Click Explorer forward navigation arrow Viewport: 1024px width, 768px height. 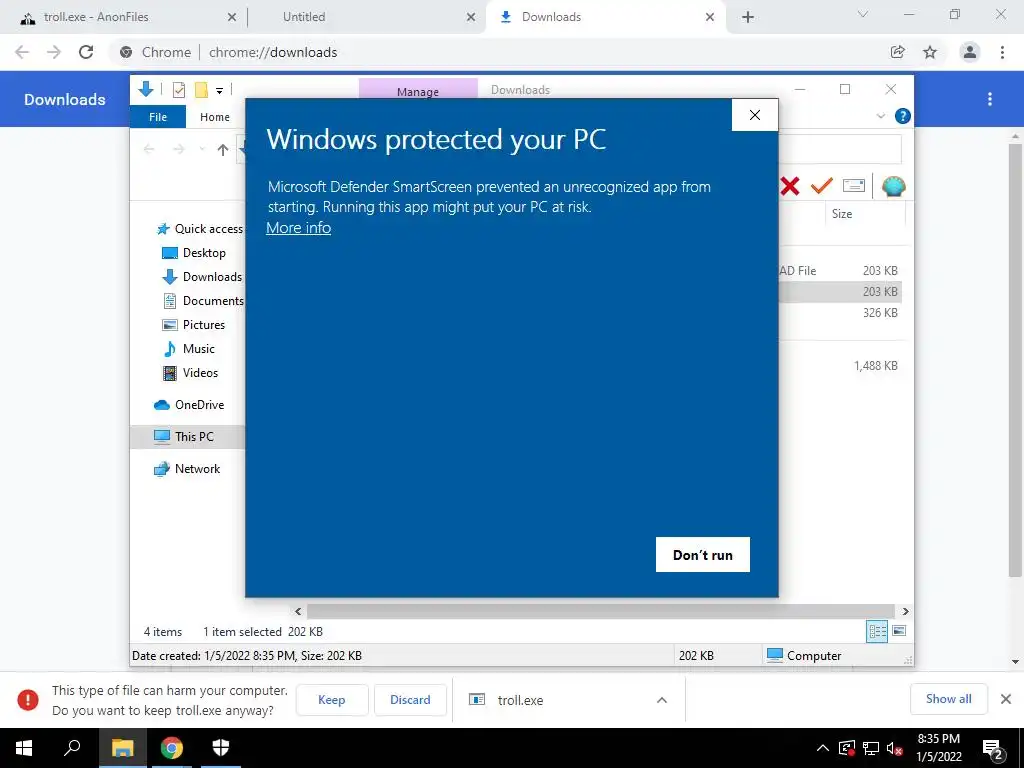[178, 150]
